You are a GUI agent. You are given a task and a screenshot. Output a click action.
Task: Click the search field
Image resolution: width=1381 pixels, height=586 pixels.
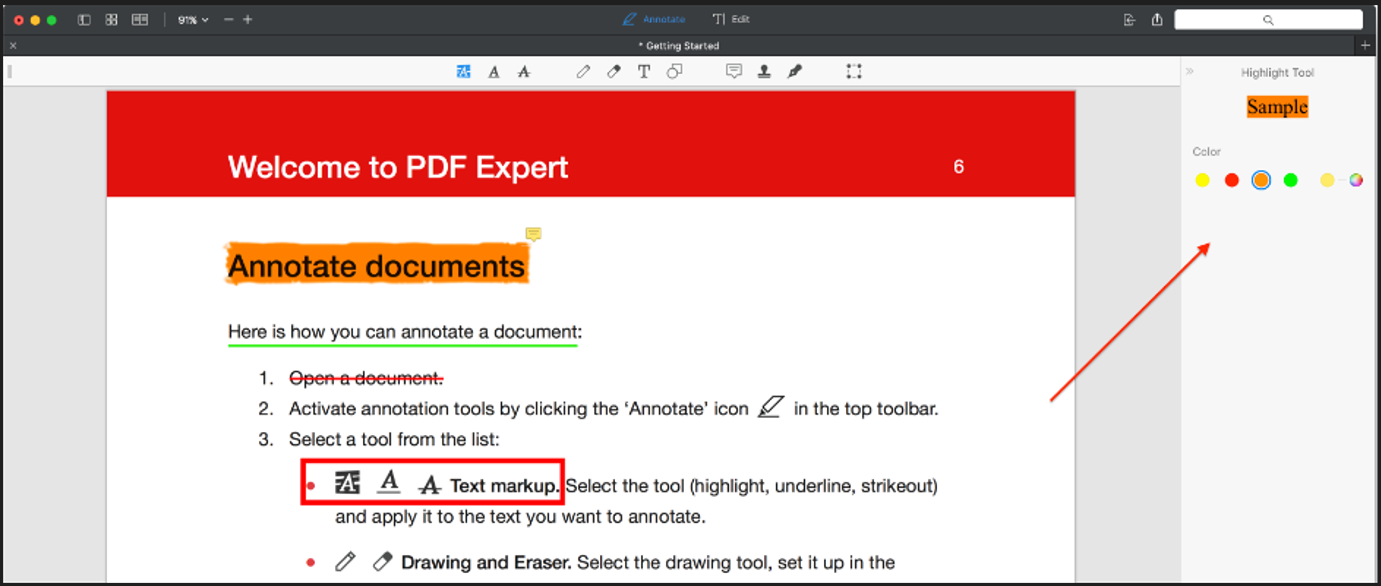click(1268, 20)
